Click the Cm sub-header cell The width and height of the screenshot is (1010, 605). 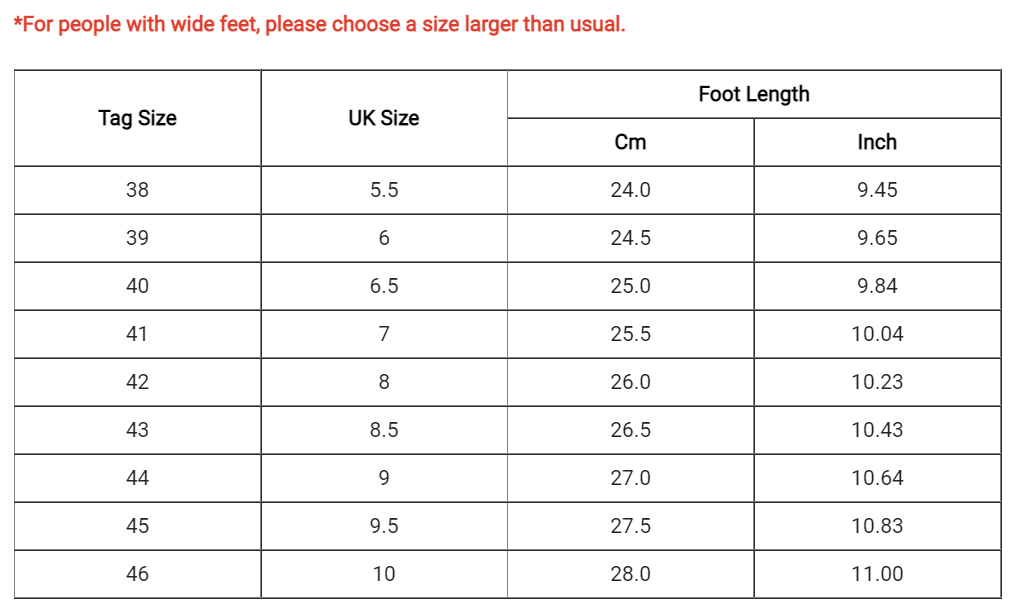point(631,142)
